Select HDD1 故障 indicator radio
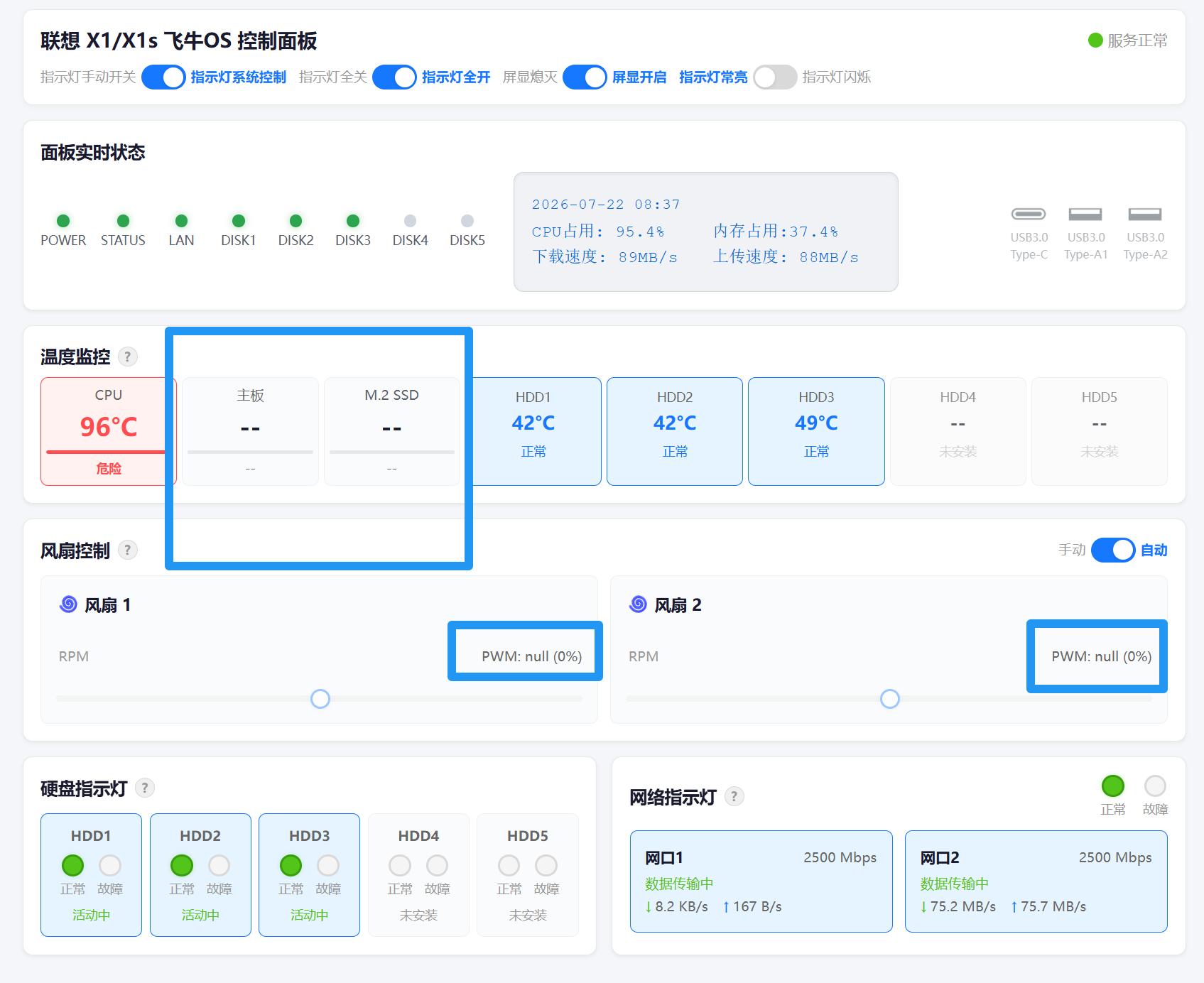The image size is (1204, 983). [110, 865]
